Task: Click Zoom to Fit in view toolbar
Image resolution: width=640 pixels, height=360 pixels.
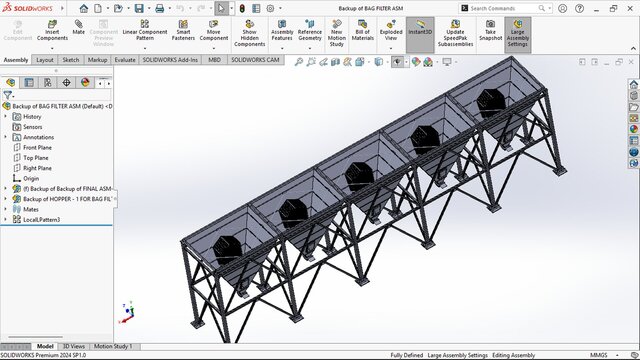Action: click(299, 62)
